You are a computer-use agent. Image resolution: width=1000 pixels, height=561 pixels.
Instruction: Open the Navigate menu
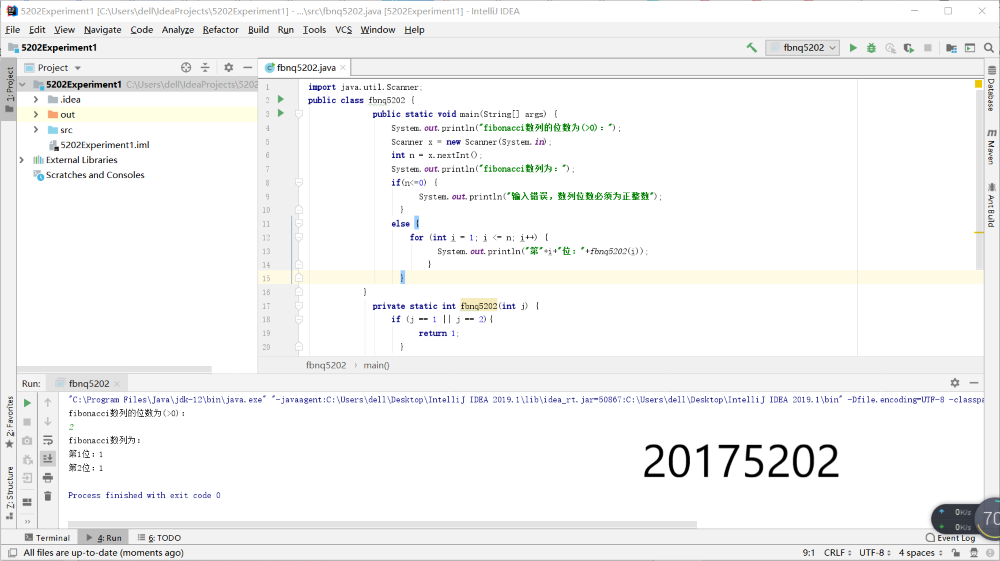click(x=103, y=29)
